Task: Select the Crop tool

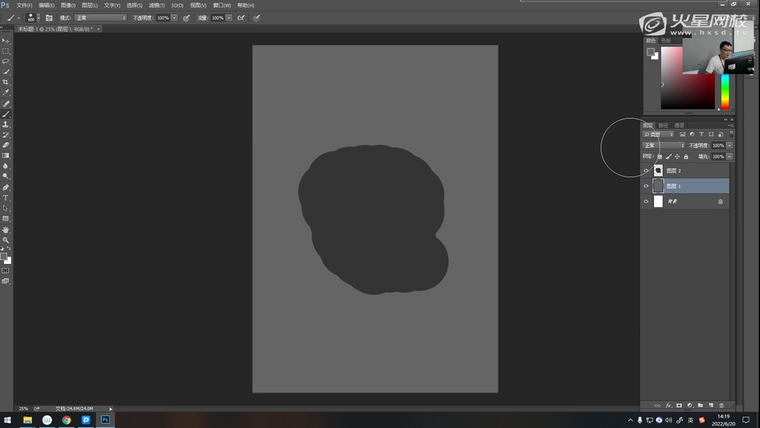Action: [x=5, y=82]
